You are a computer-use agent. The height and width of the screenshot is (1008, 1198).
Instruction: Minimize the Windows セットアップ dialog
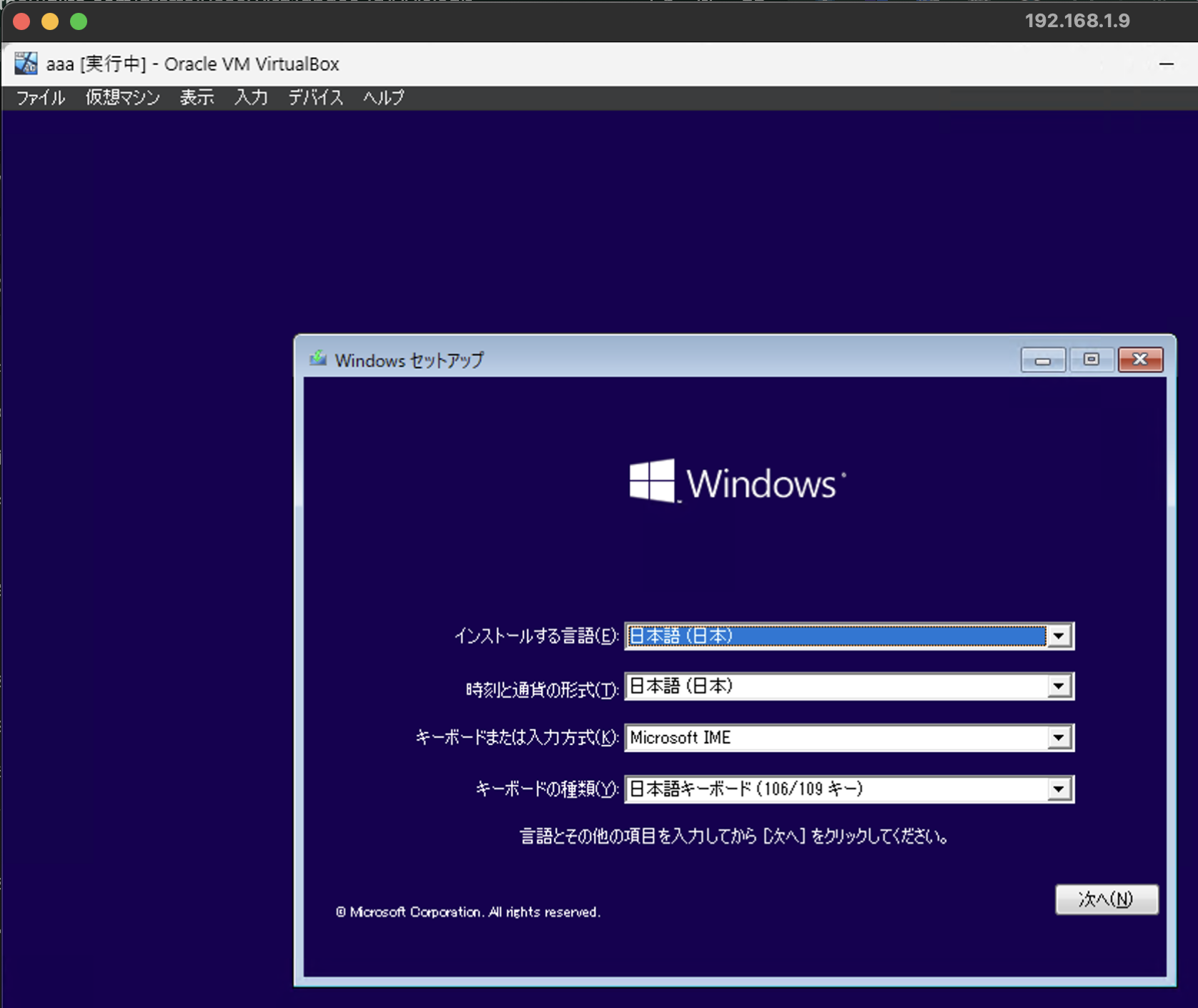pos(1043,360)
